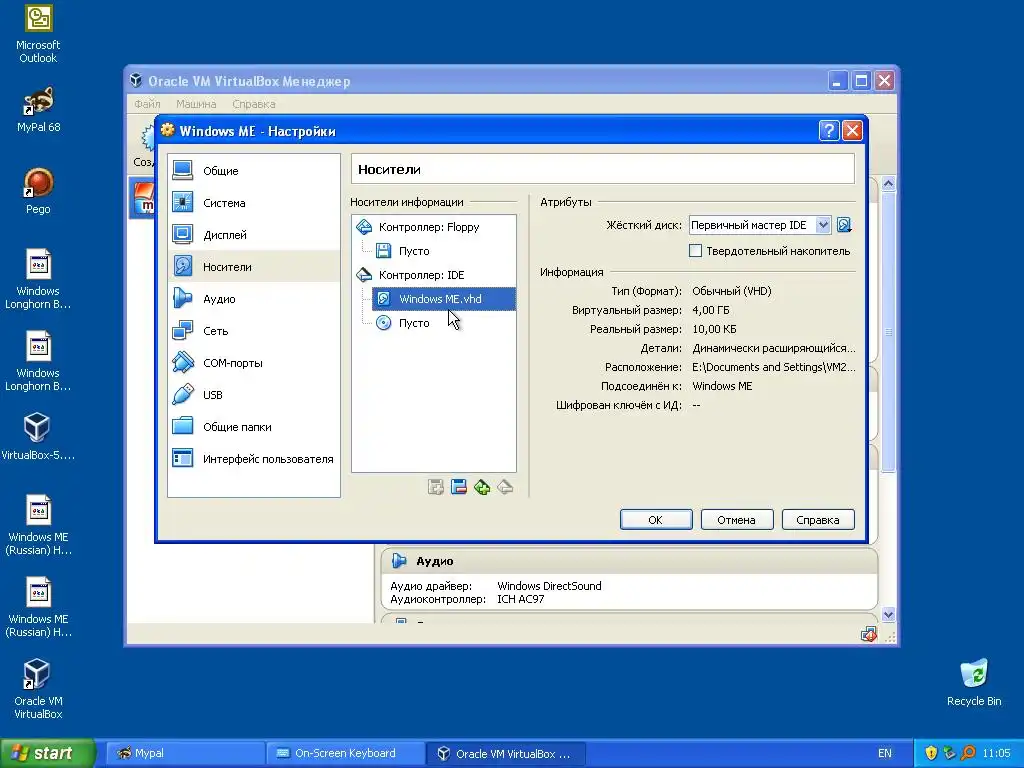Switch to On-Screen Keyboard in taskbar
1024x768 pixels.
(x=345, y=753)
